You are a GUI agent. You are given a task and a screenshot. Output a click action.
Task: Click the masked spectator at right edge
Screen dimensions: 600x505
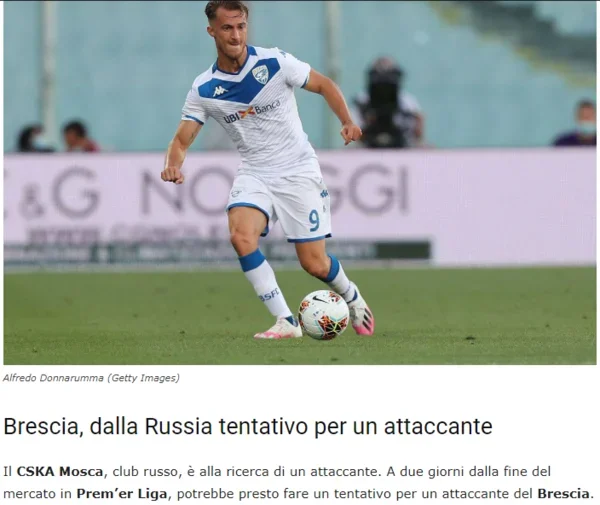(577, 124)
